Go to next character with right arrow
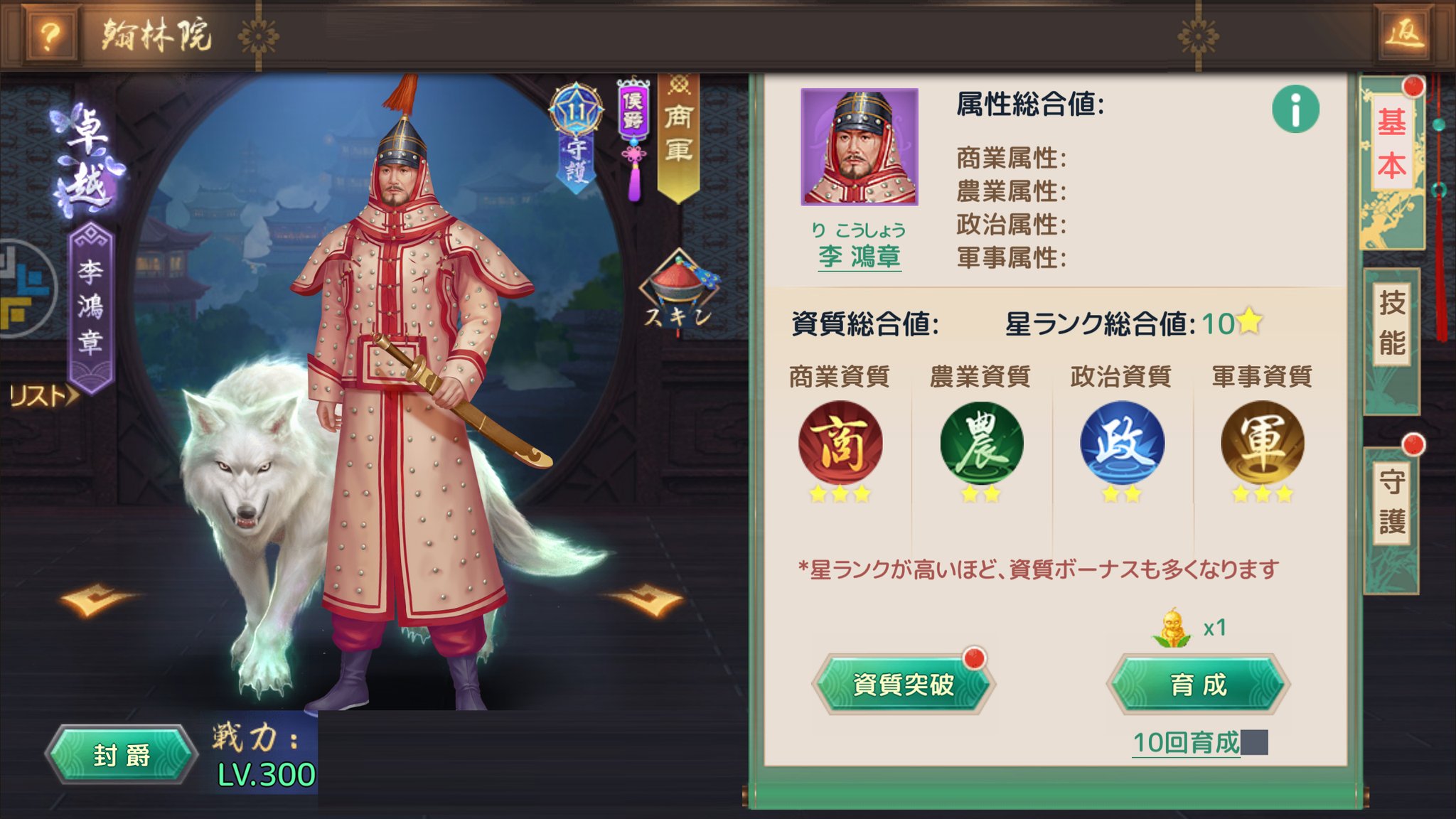This screenshot has width=1456, height=819. (x=647, y=600)
